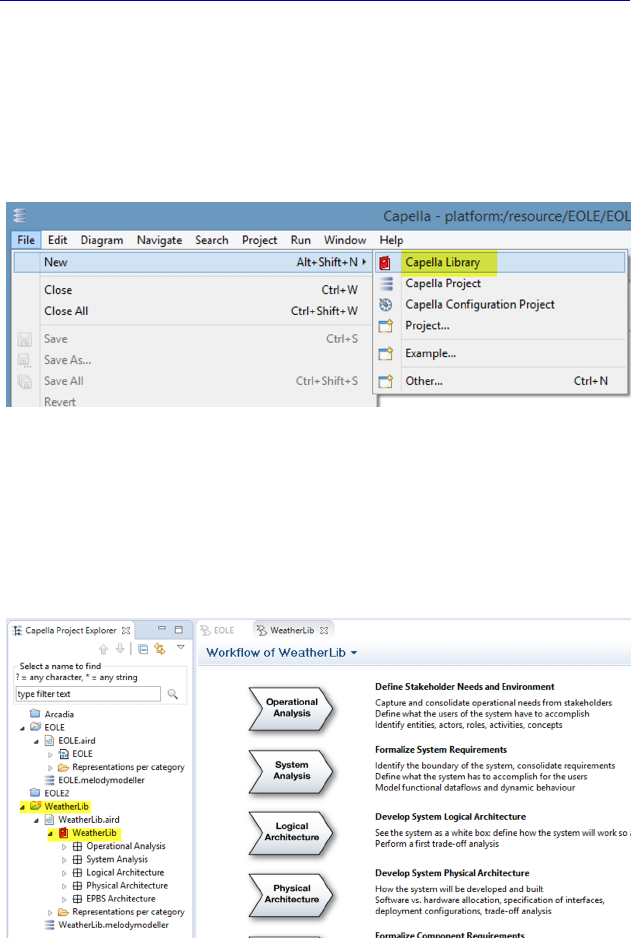Open the Navigate menu
Screen dimensions: 631x938
(159, 240)
